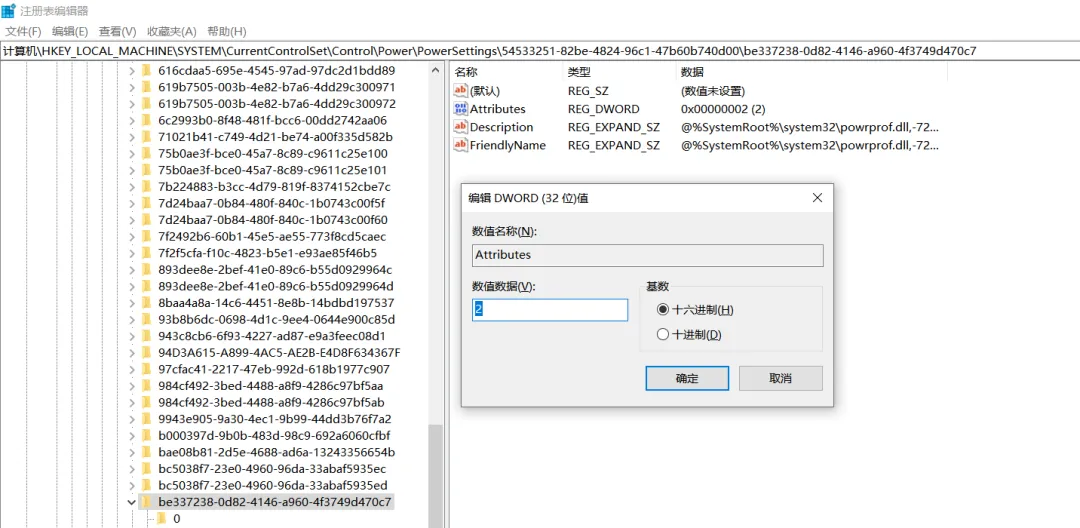This screenshot has height=528, width=1080.
Task: Click folder icon of 943c8cb6-6f93-4227-ad87-e9a3feec08d1
Action: (146, 336)
